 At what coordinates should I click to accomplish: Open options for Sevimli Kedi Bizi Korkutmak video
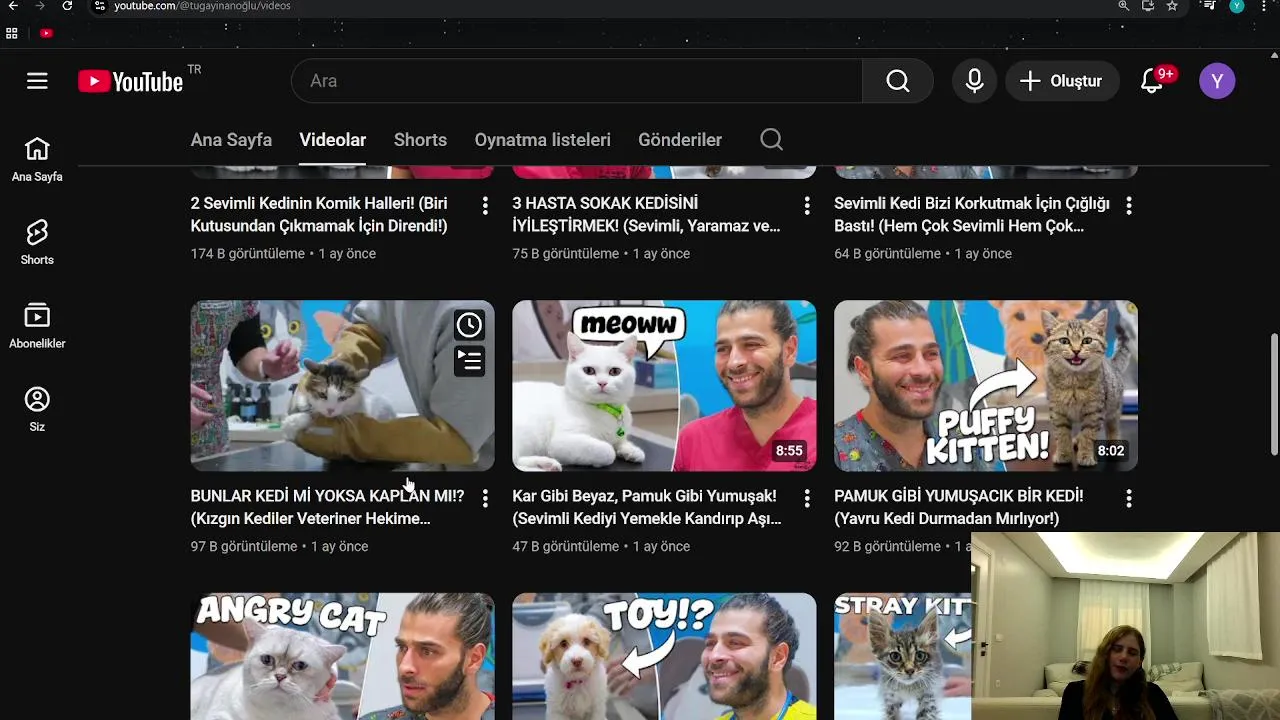1129,206
